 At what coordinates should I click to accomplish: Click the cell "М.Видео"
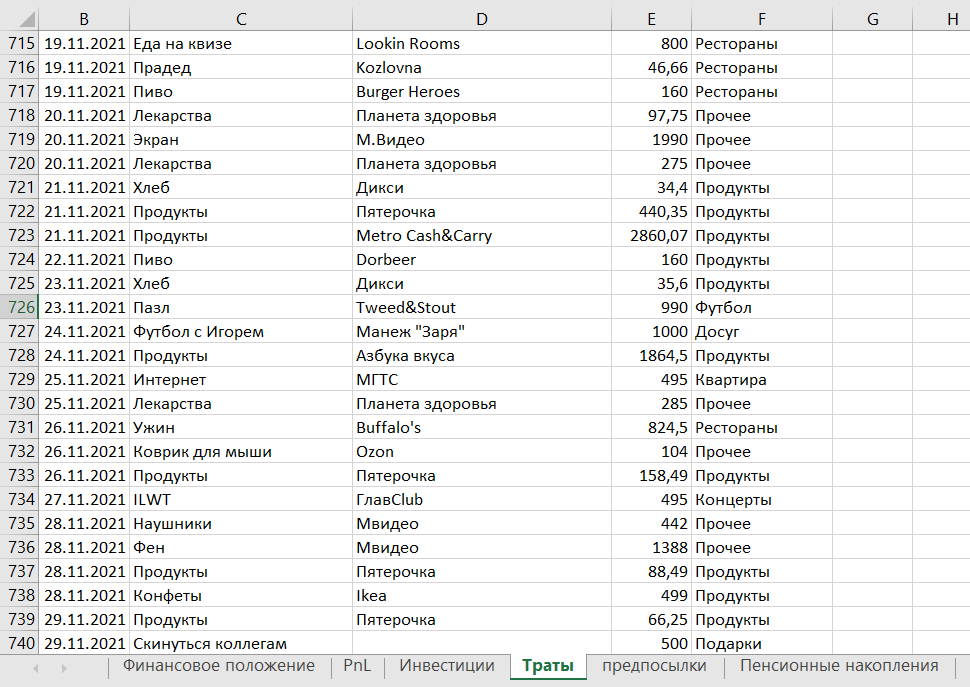point(482,140)
